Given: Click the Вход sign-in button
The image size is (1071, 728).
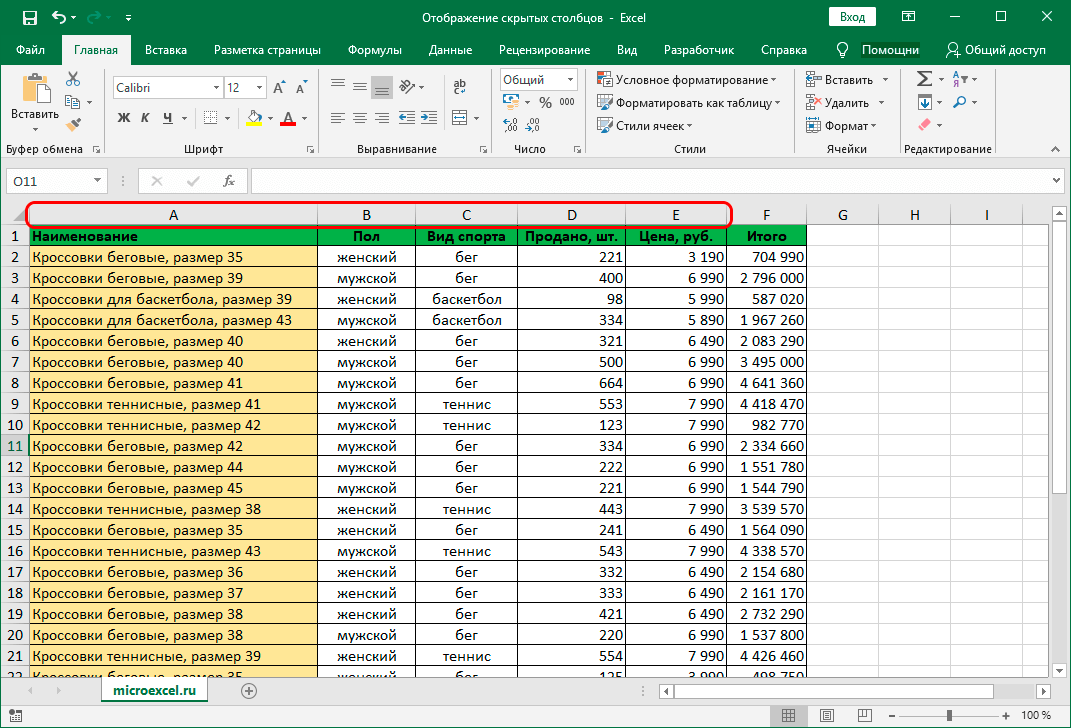Looking at the screenshot, I should 852,17.
